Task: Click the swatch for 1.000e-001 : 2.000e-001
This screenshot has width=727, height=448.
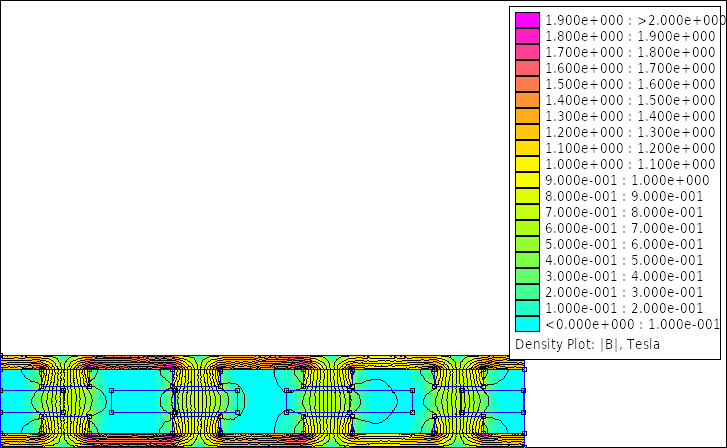Action: 527,308
